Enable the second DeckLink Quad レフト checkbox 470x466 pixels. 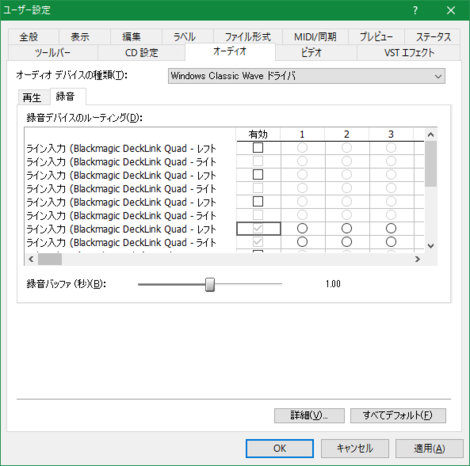coord(258,175)
